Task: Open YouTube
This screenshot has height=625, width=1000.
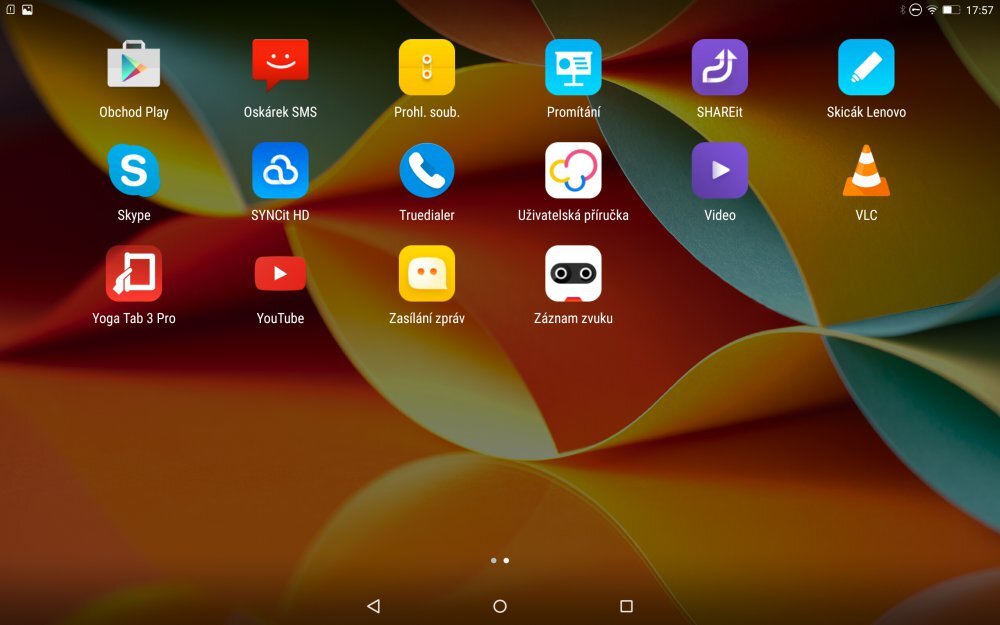Action: click(280, 271)
